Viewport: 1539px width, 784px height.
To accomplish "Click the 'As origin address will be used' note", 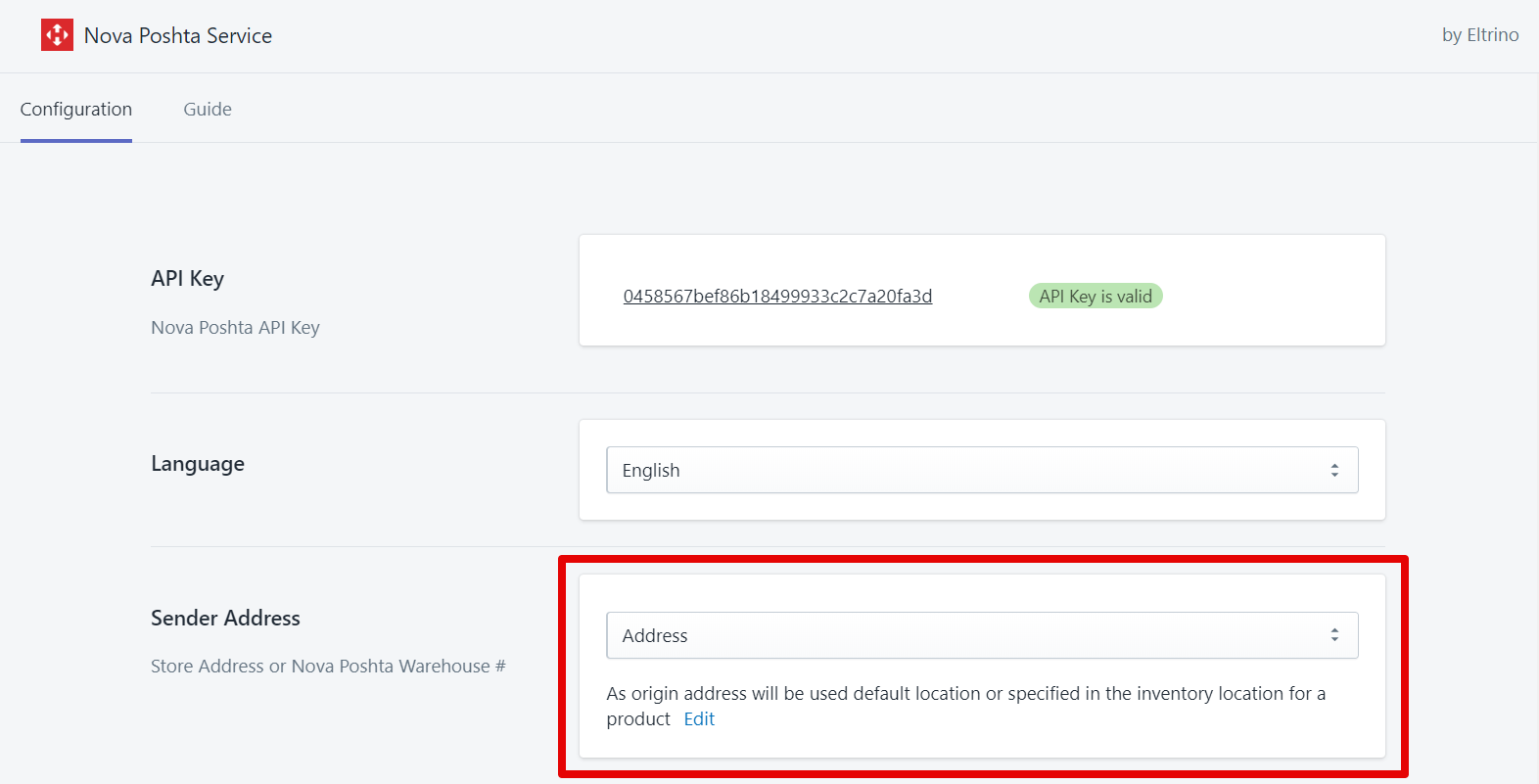I will (966, 706).
